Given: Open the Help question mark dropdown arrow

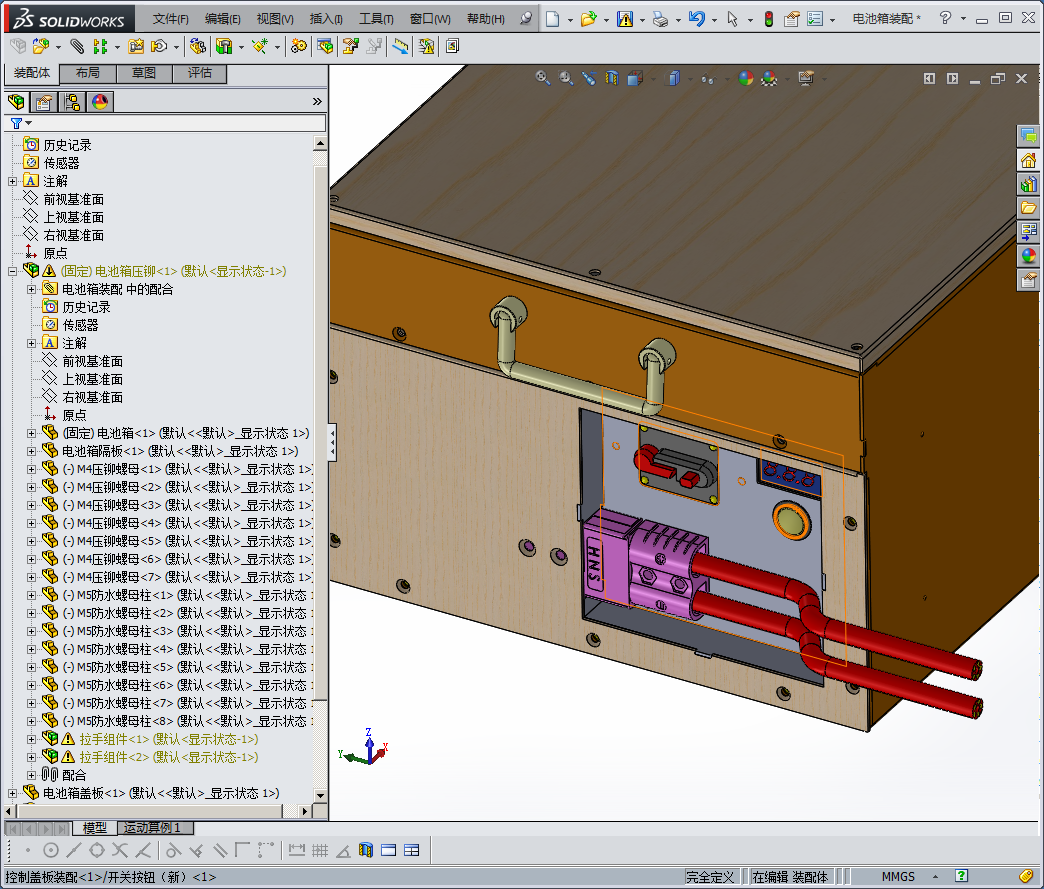Looking at the screenshot, I should [963, 19].
